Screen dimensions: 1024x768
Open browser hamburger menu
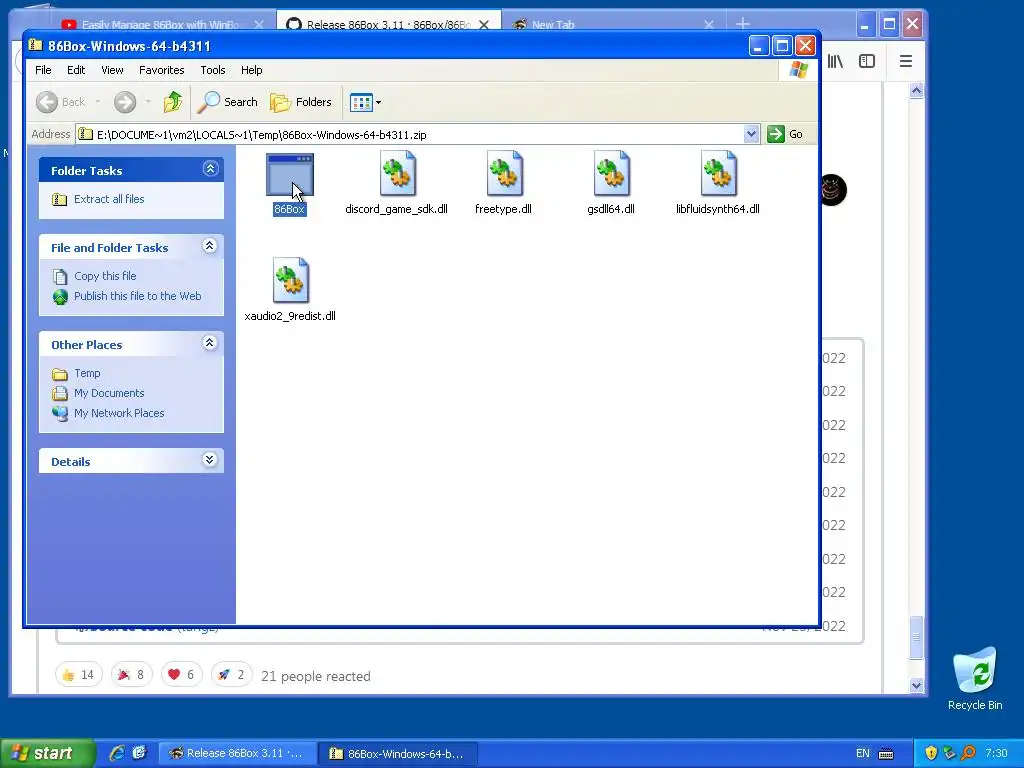906,61
